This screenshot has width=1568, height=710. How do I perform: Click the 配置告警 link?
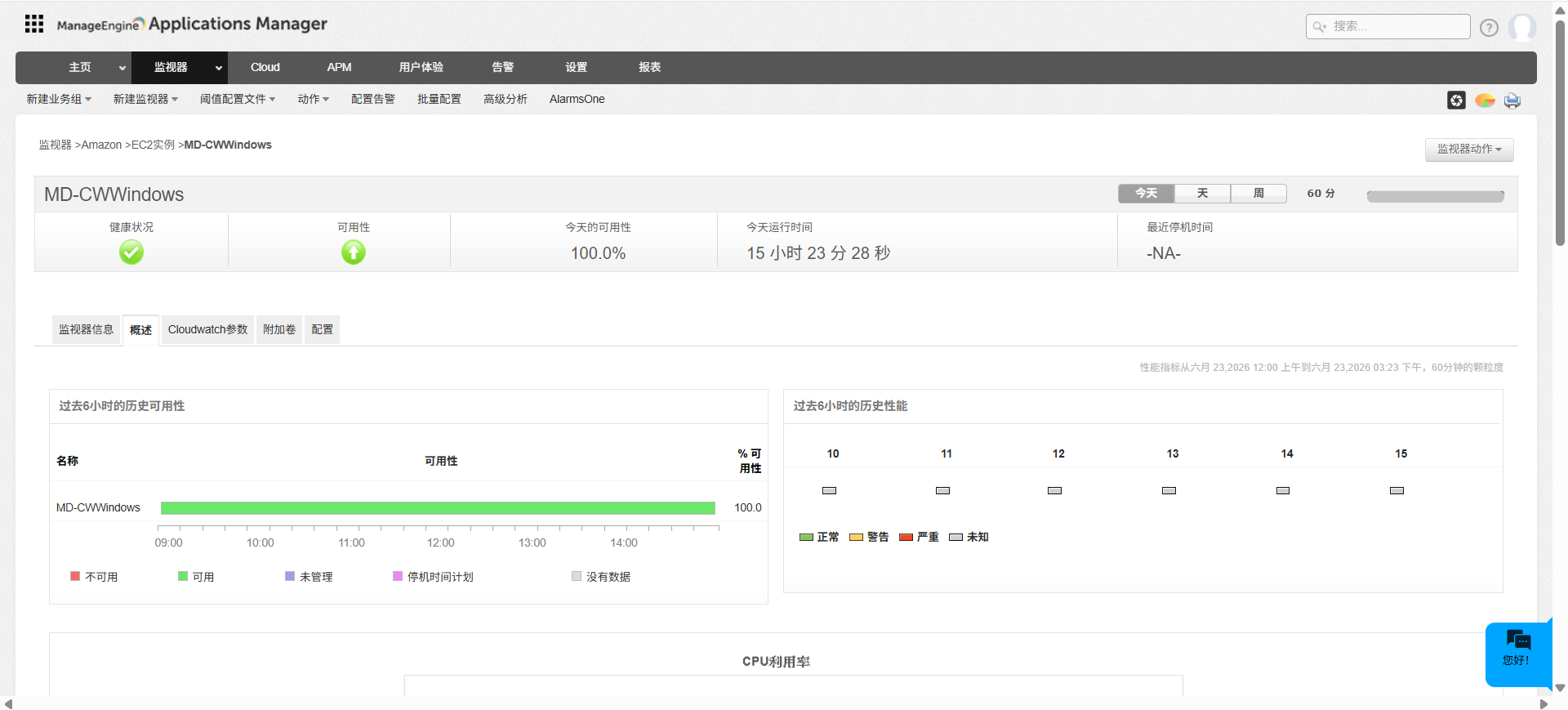[x=373, y=99]
